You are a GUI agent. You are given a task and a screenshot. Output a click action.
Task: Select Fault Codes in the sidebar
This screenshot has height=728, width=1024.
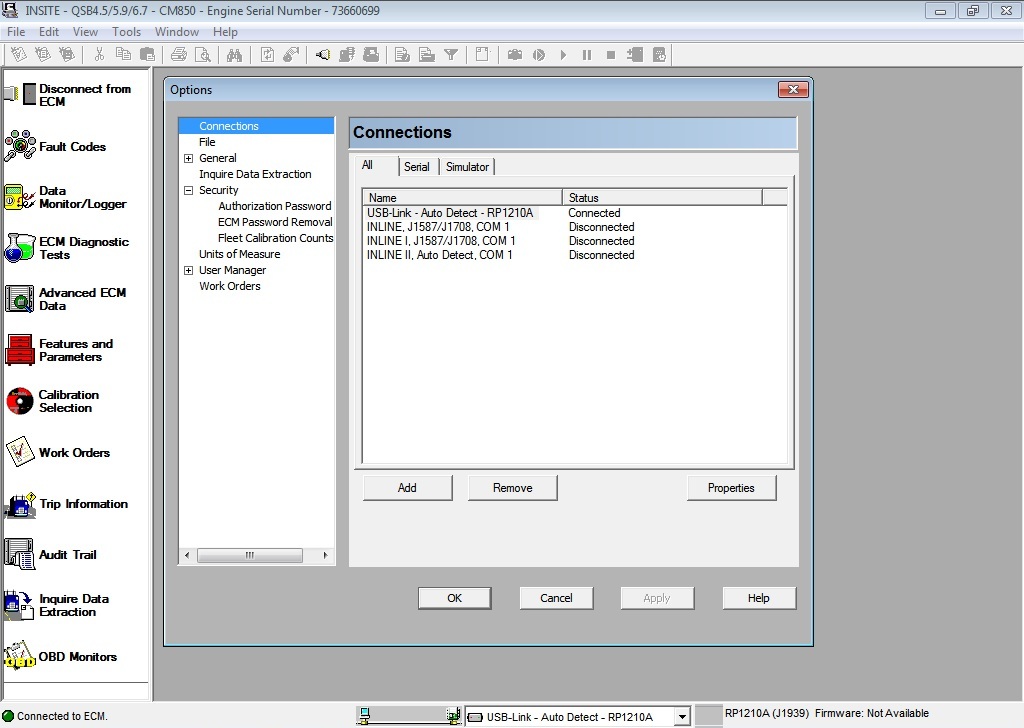75,146
